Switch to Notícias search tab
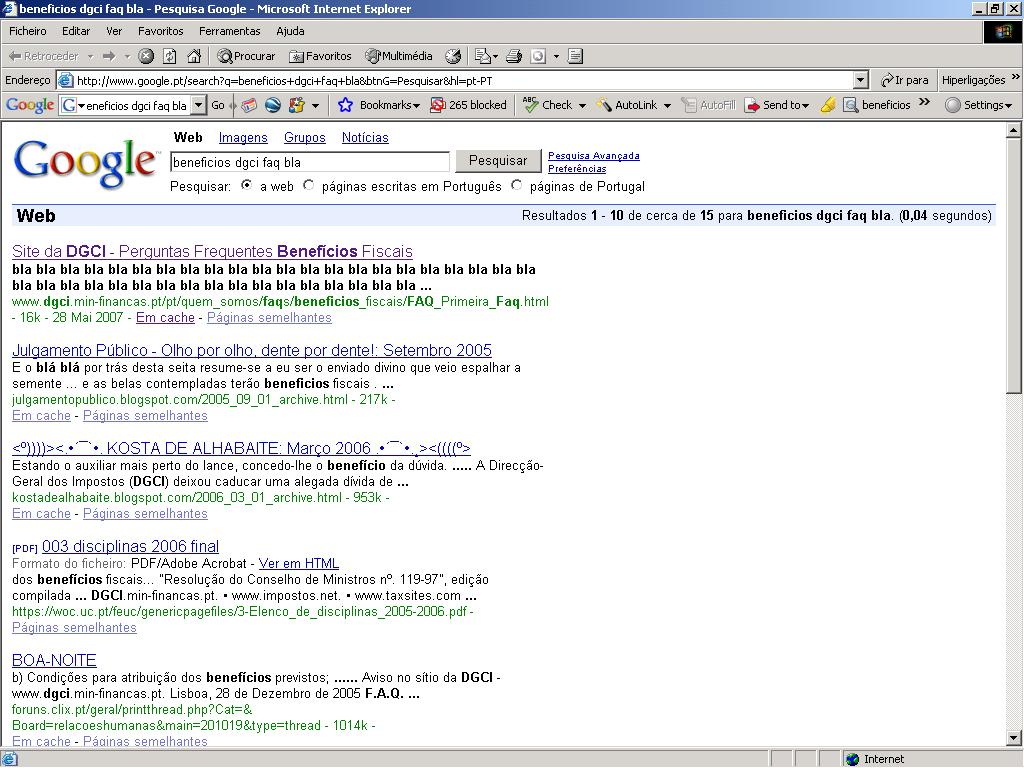This screenshot has width=1024, height=768. click(365, 138)
